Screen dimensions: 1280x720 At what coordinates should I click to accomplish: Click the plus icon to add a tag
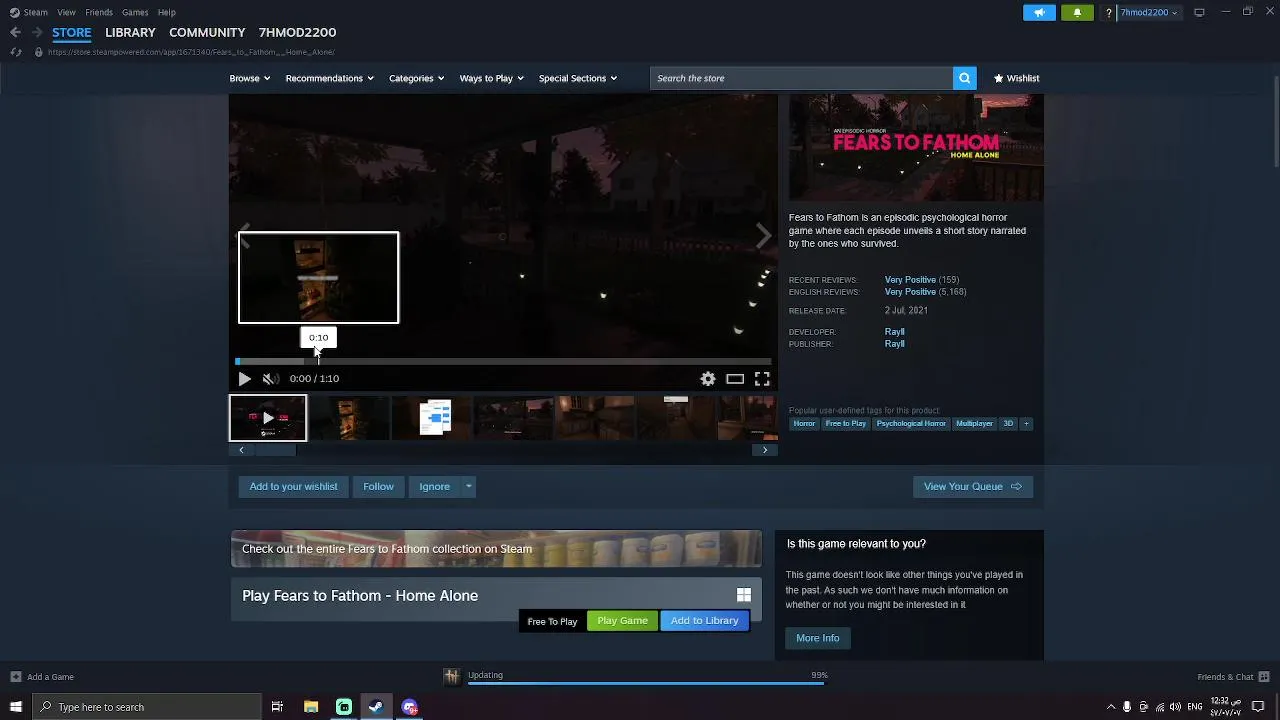[1025, 423]
